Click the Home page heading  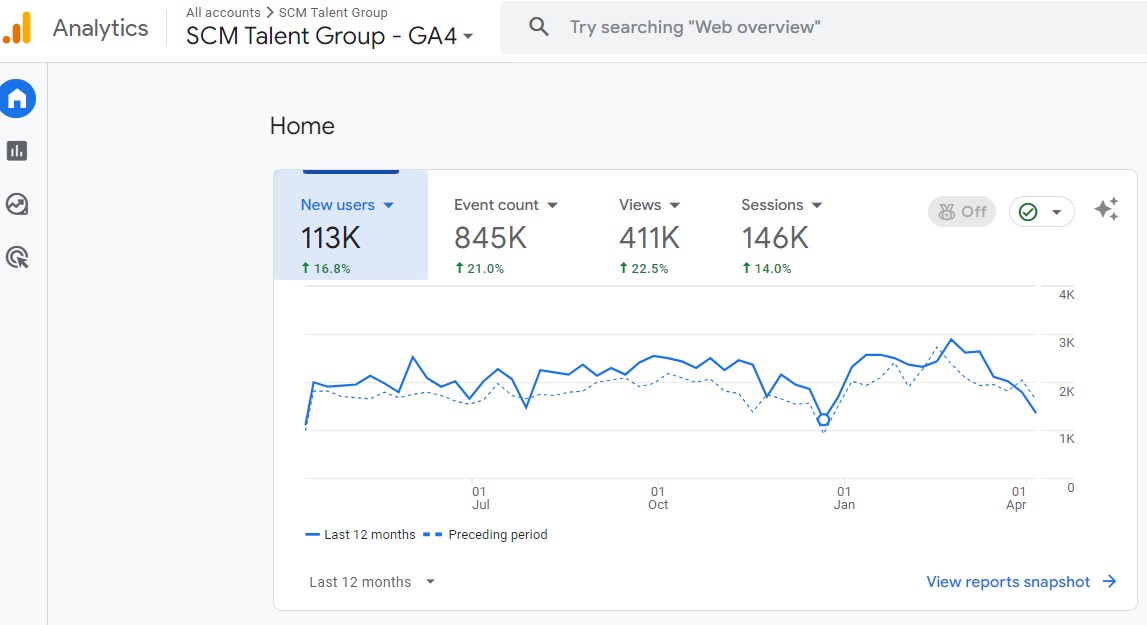pos(302,126)
